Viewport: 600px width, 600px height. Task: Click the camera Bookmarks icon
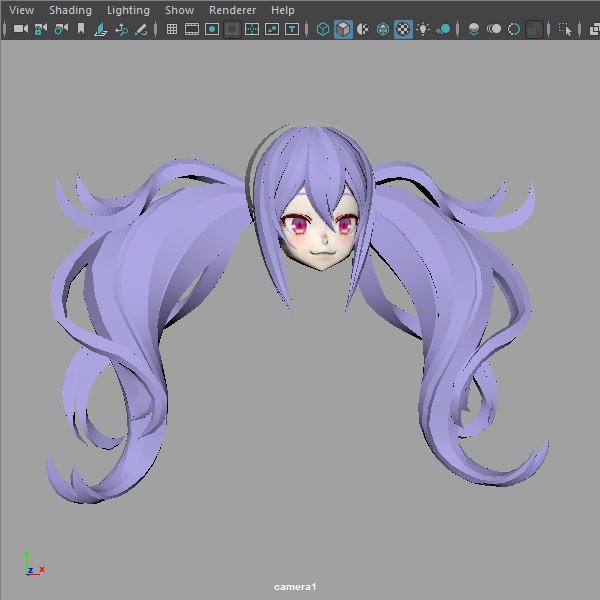81,29
